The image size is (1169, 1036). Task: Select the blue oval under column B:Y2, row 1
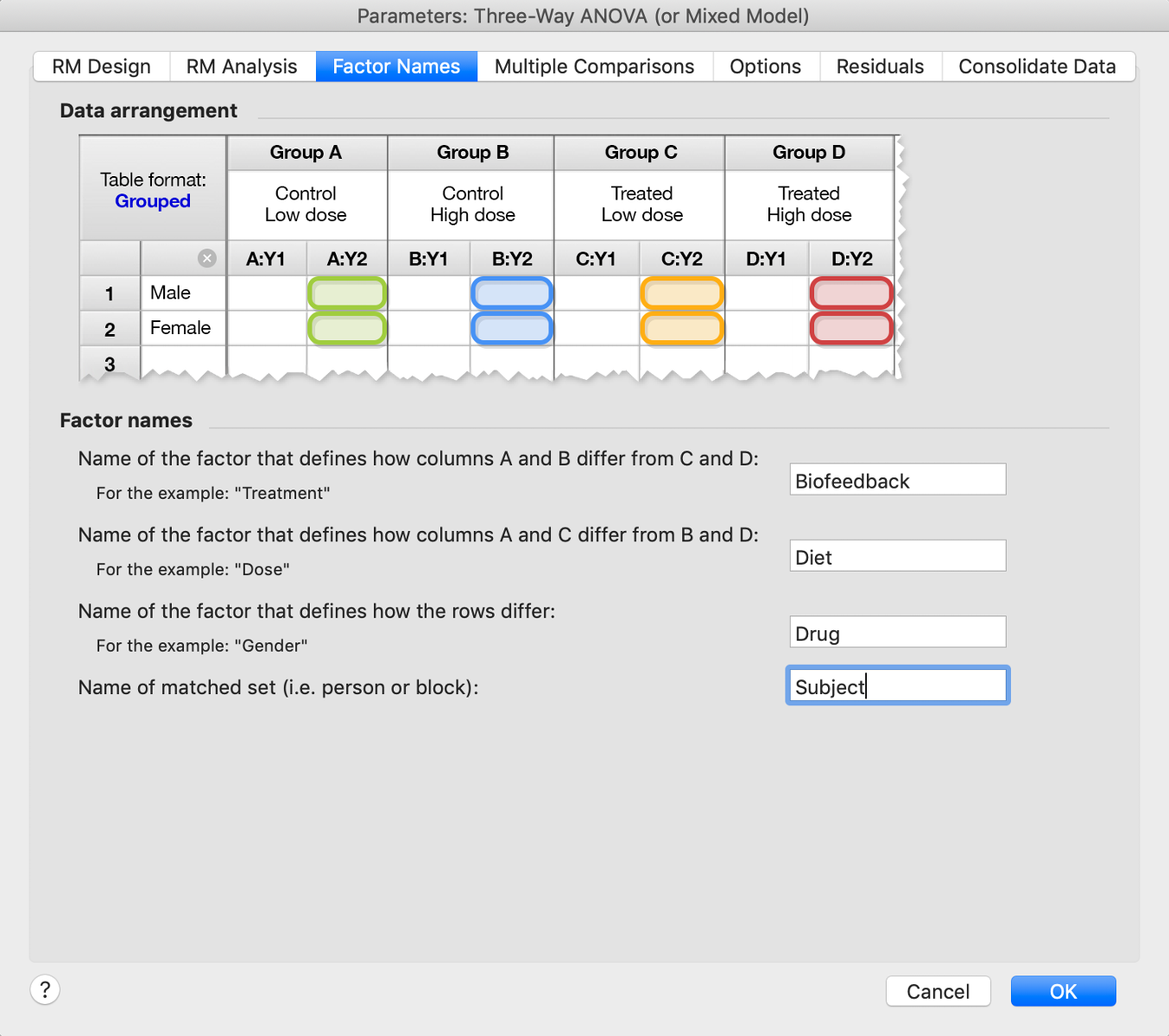pyautogui.click(x=512, y=294)
